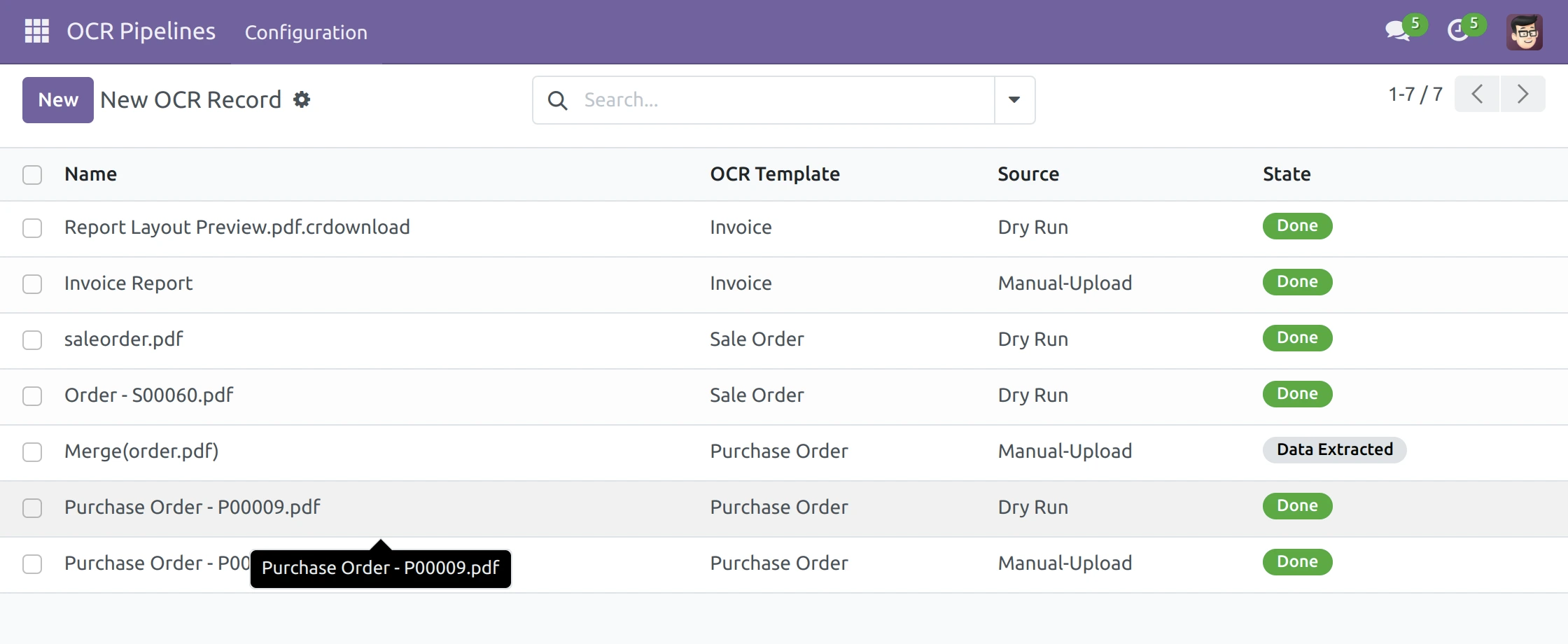The width and height of the screenshot is (1568, 644).
Task: Open the Configuration menu
Action: 306,32
